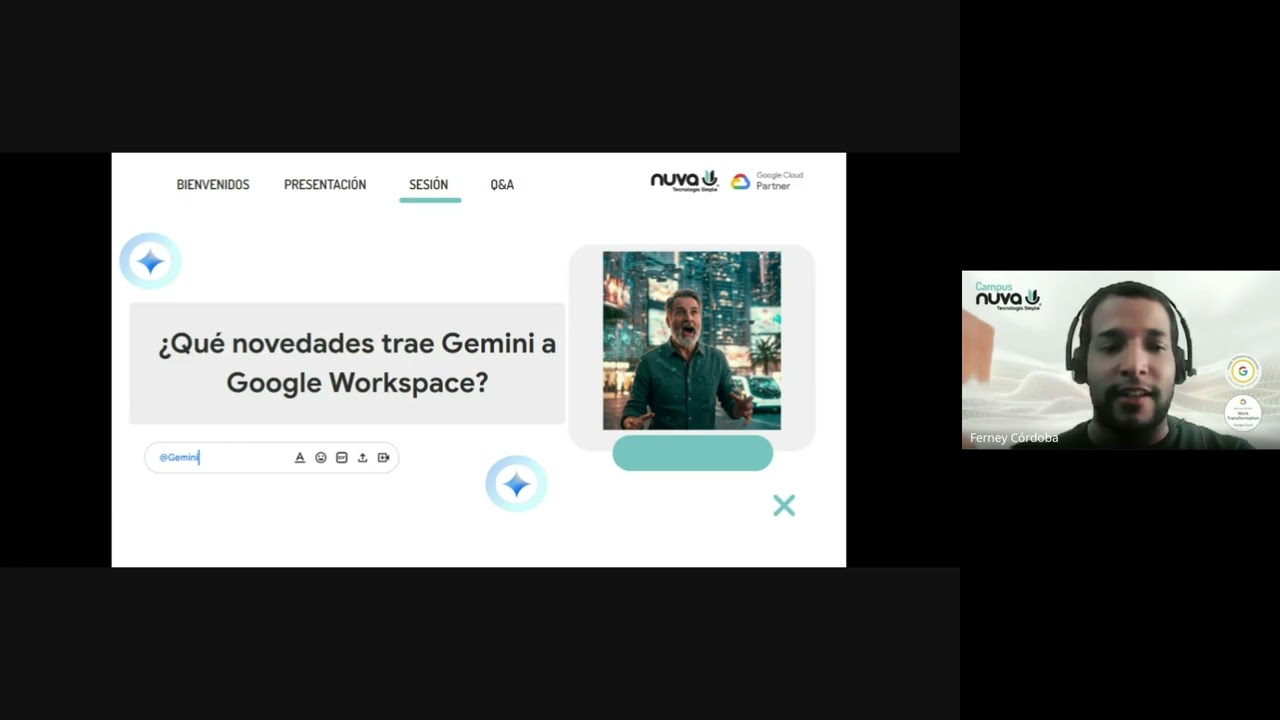This screenshot has width=1280, height=720.
Task: Open the BIENVENIDOS tab
Action: (213, 185)
